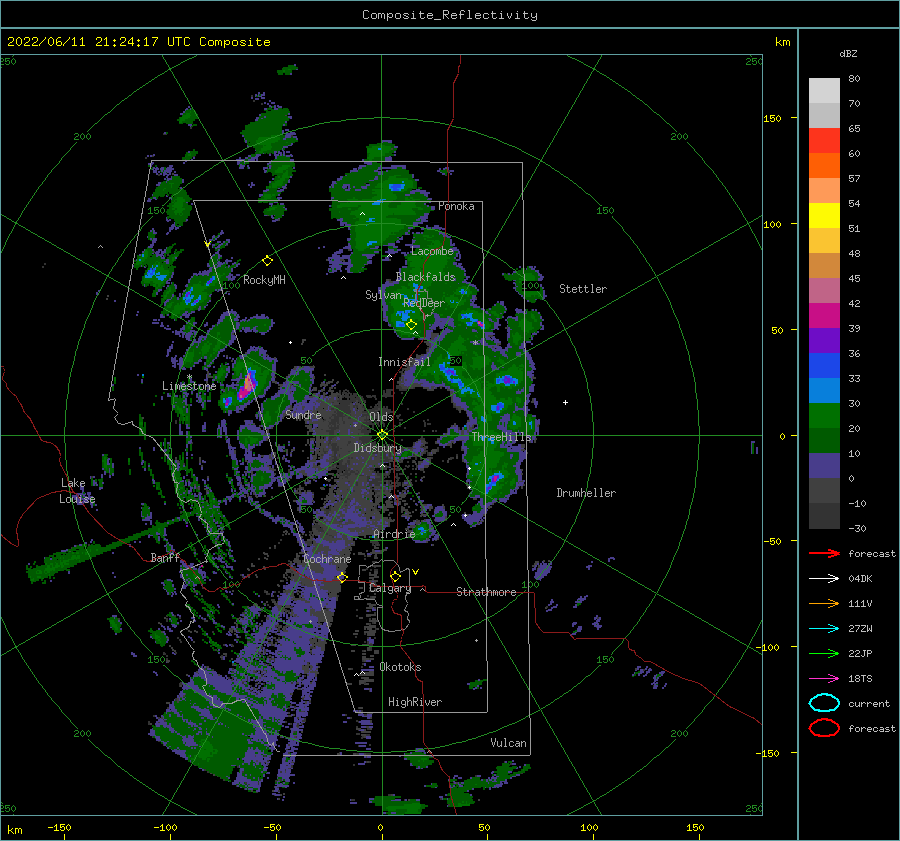Image resolution: width=900 pixels, height=841 pixels.
Task: Pick the orange 60 dBZ color swatch
Action: 824,165
